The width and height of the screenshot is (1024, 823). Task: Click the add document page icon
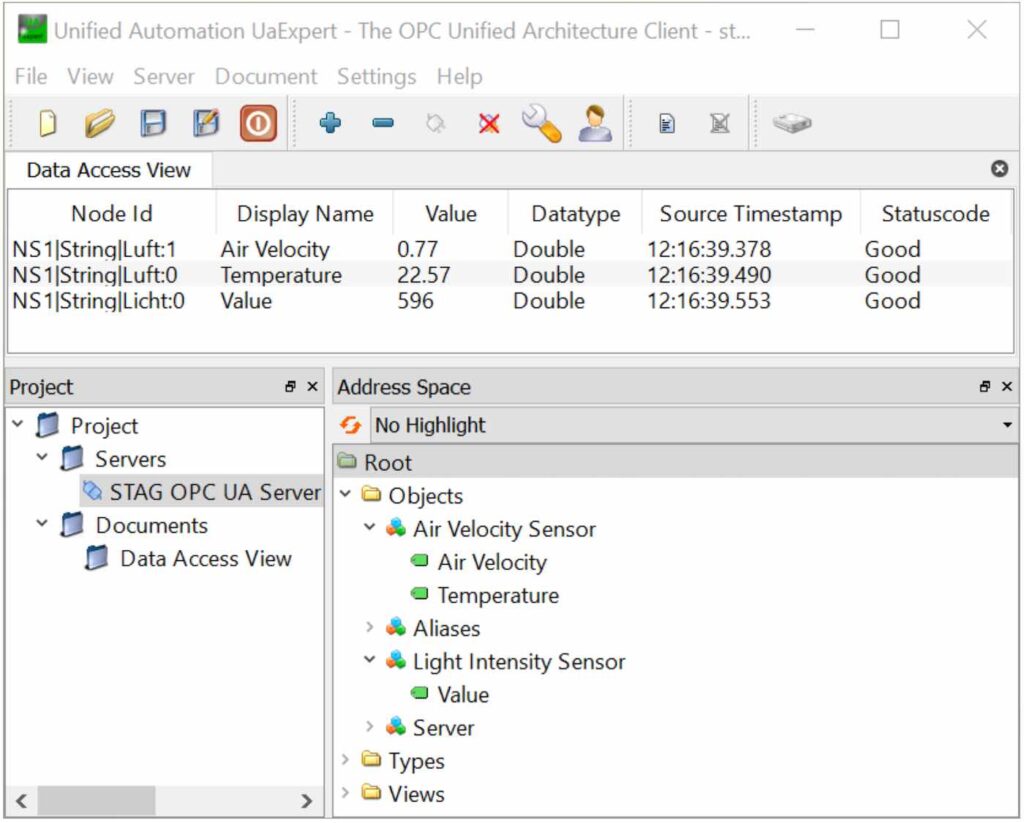click(x=667, y=123)
